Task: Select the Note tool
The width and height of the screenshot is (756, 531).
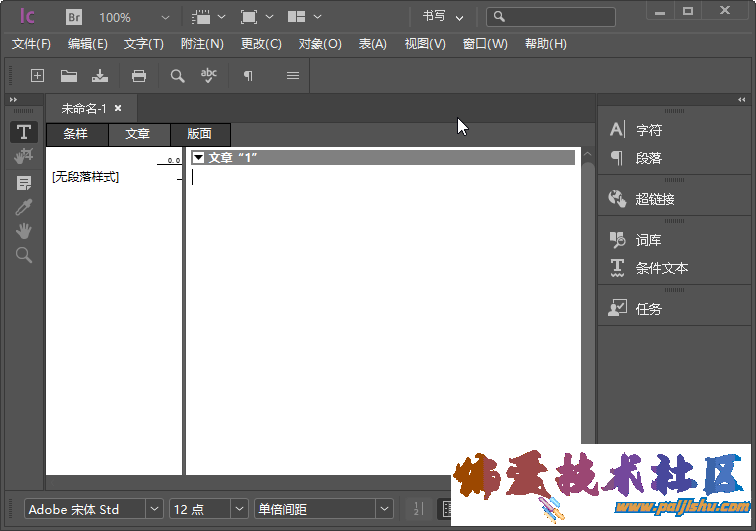Action: point(24,183)
